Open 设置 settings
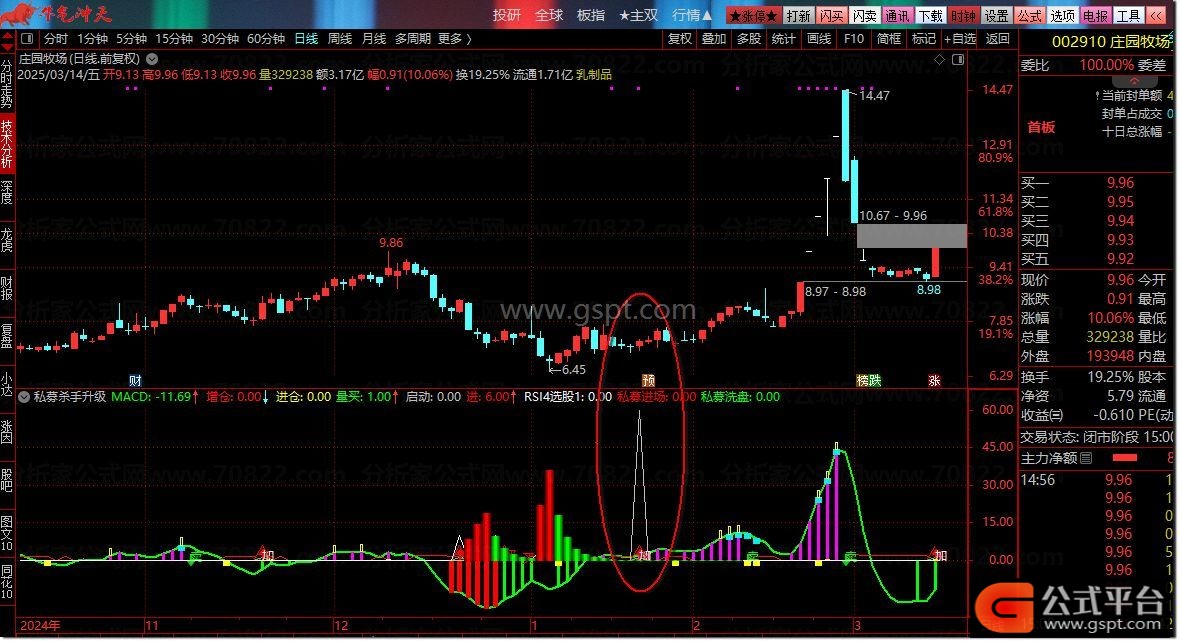This screenshot has height=641, width=1180. pos(996,16)
